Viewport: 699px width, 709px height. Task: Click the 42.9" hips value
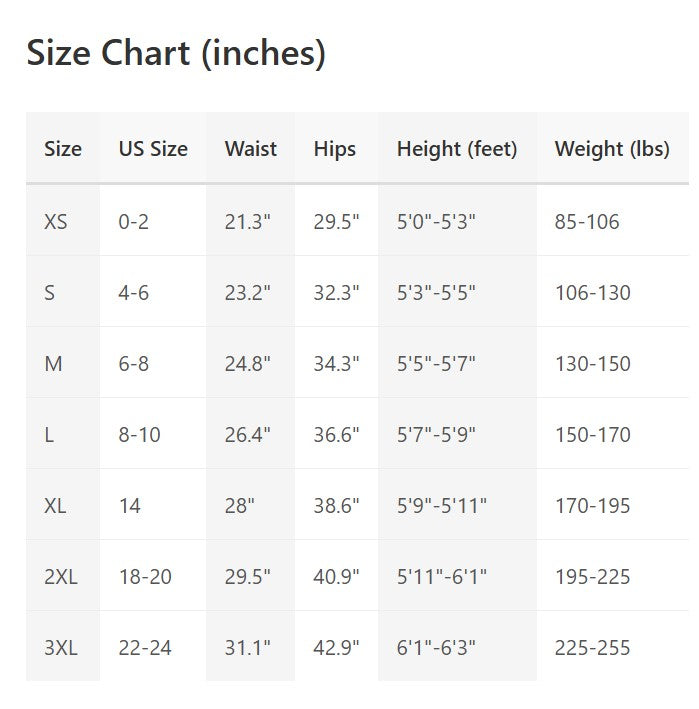click(x=336, y=648)
